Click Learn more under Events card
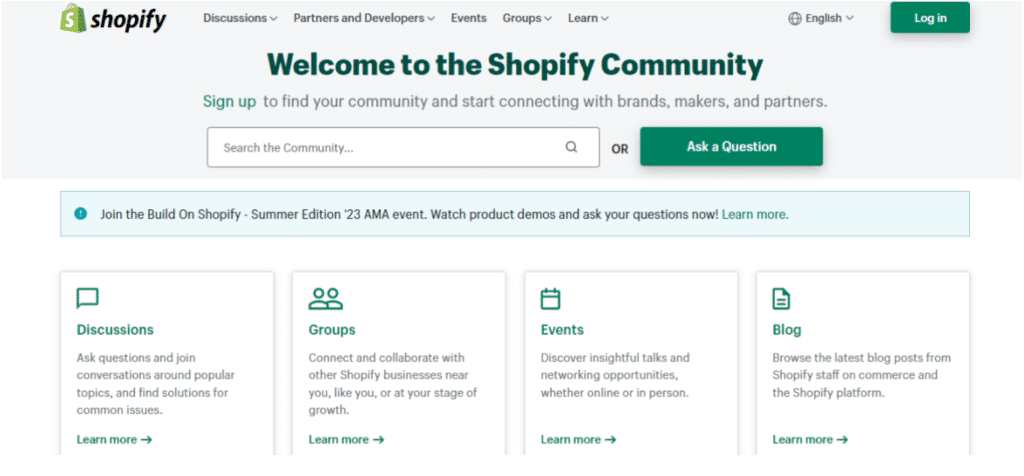The image size is (1024, 476). click(x=578, y=439)
